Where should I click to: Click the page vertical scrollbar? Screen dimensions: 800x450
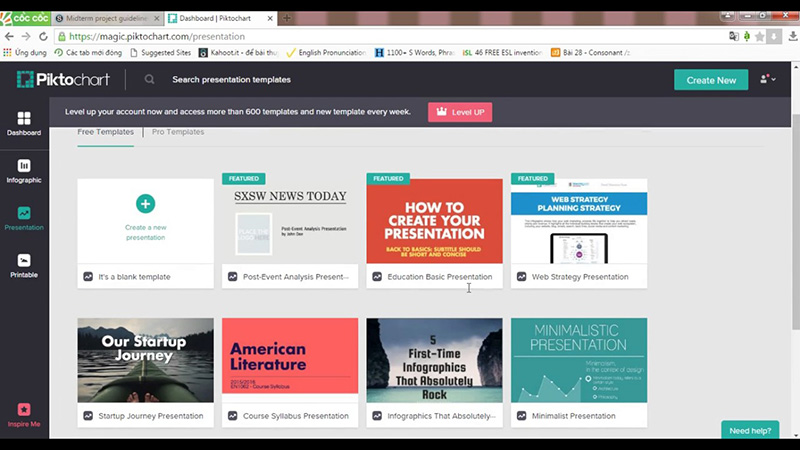click(796, 222)
